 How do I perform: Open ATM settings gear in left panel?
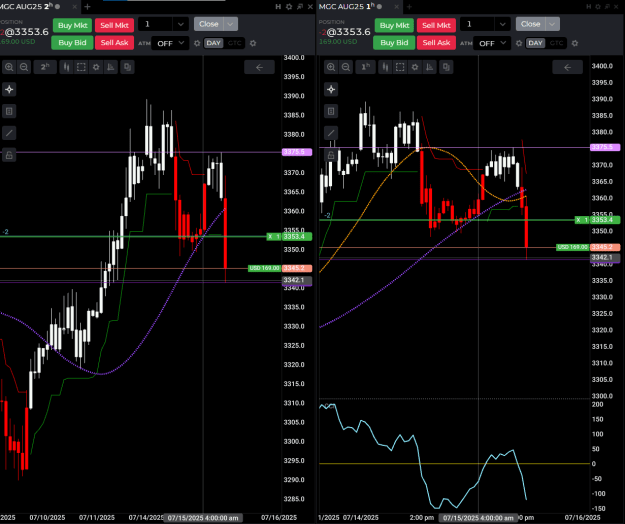point(197,43)
